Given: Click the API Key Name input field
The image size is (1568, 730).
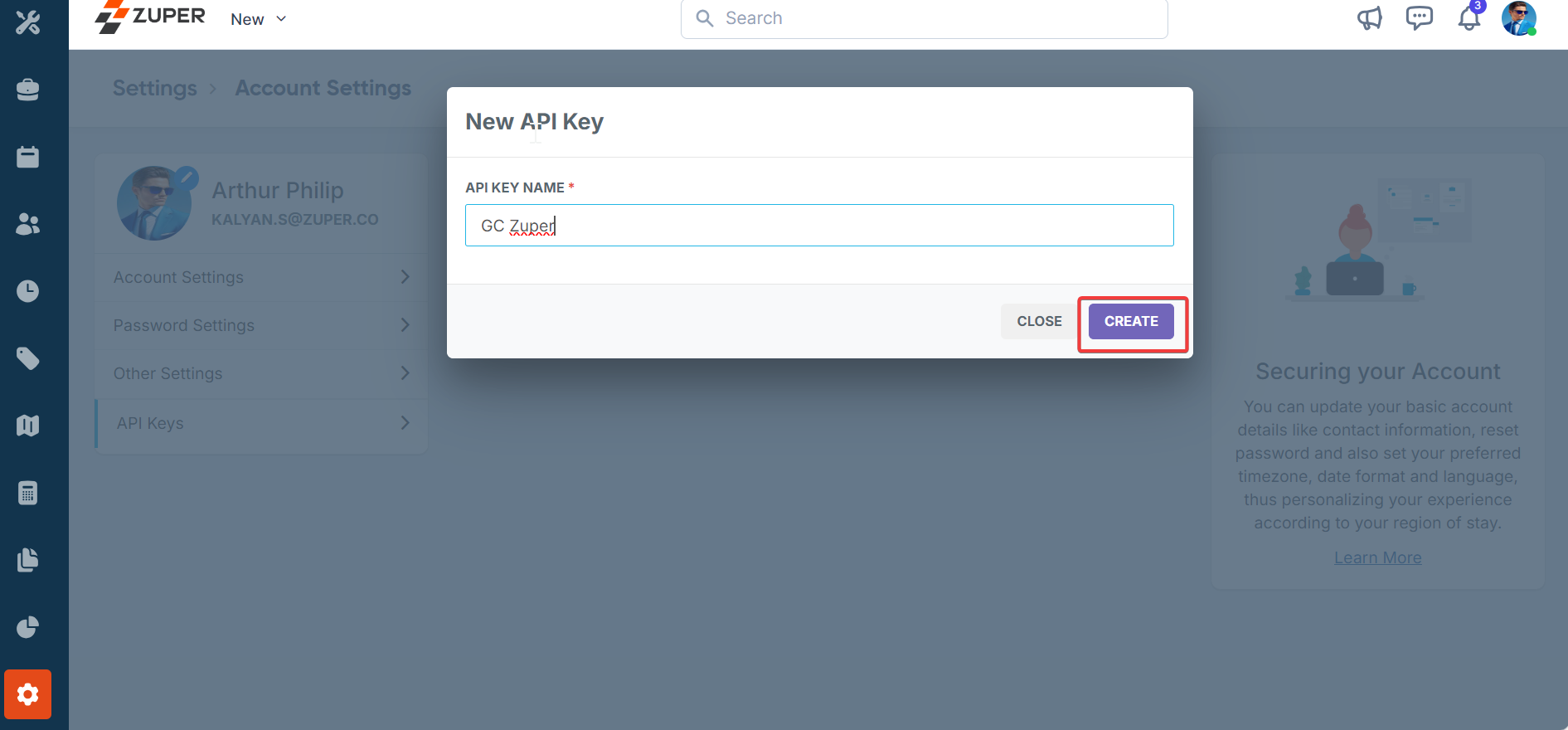Looking at the screenshot, I should click(x=819, y=226).
